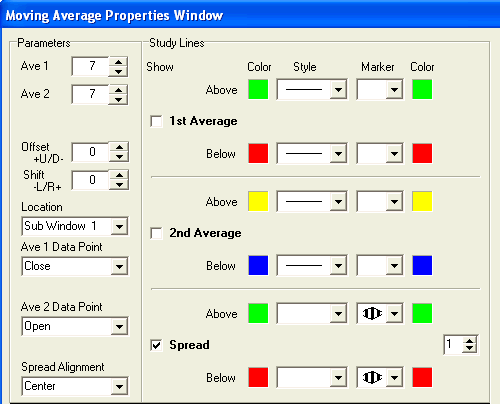Decrease the Ave 2 value with down arrow
Viewport: 500px width, 404px height.
(x=118, y=99)
